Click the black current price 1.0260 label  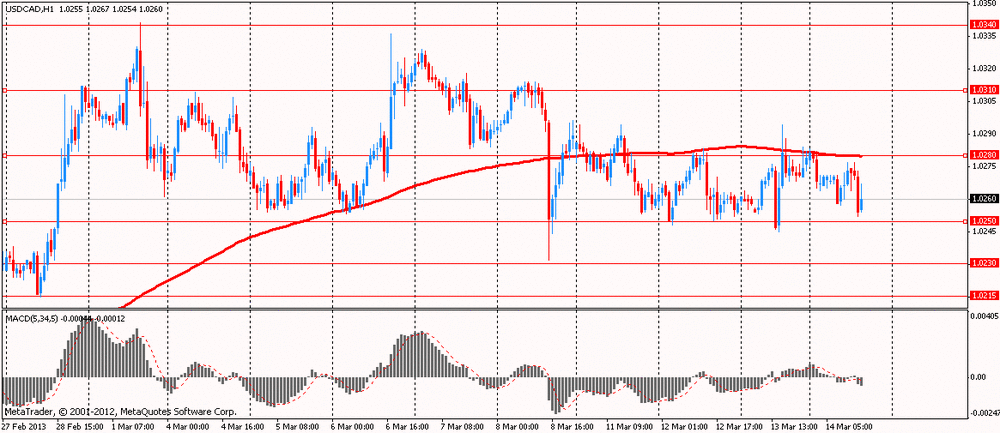tap(982, 199)
